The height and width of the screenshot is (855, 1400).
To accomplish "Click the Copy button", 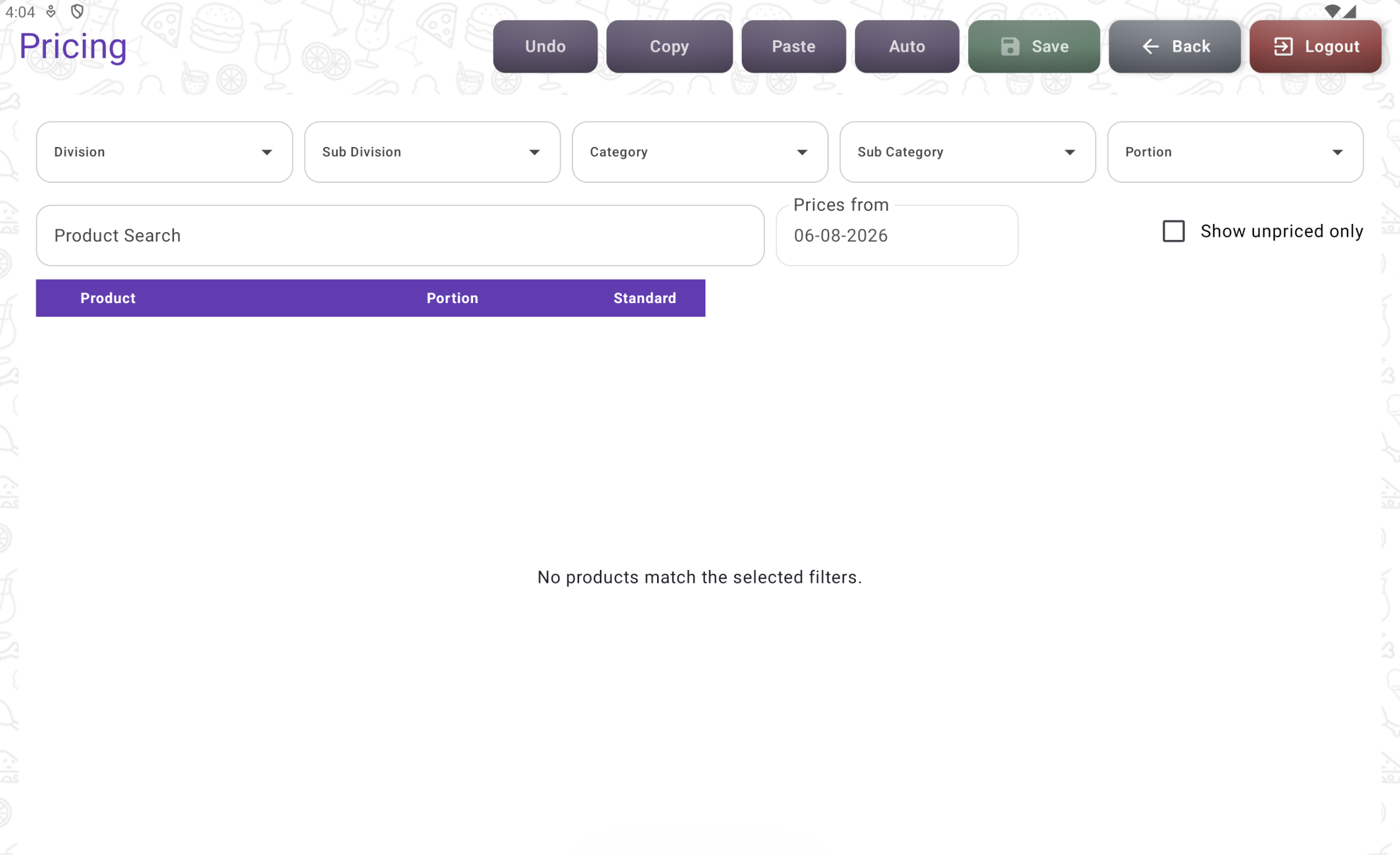I will tap(669, 46).
